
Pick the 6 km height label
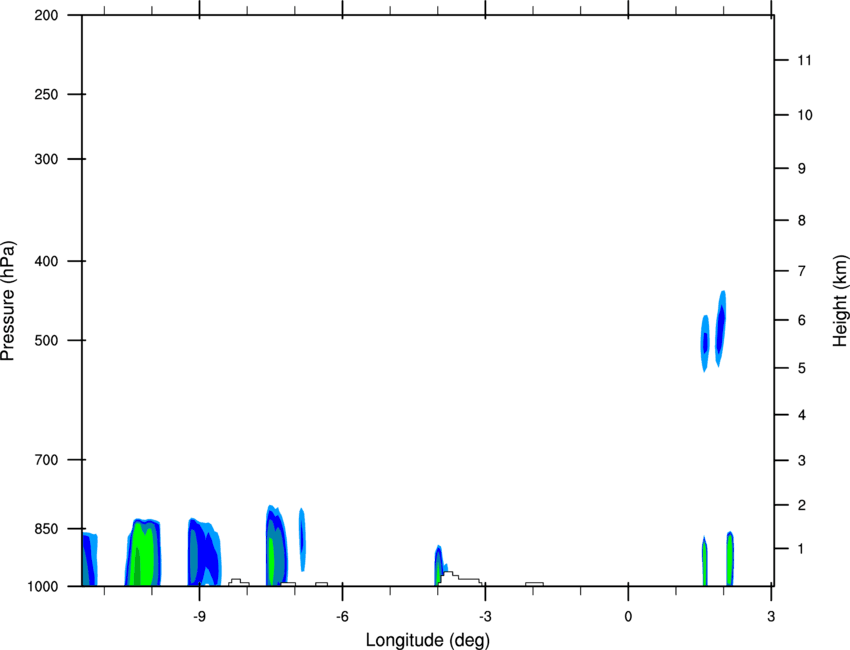click(x=801, y=320)
